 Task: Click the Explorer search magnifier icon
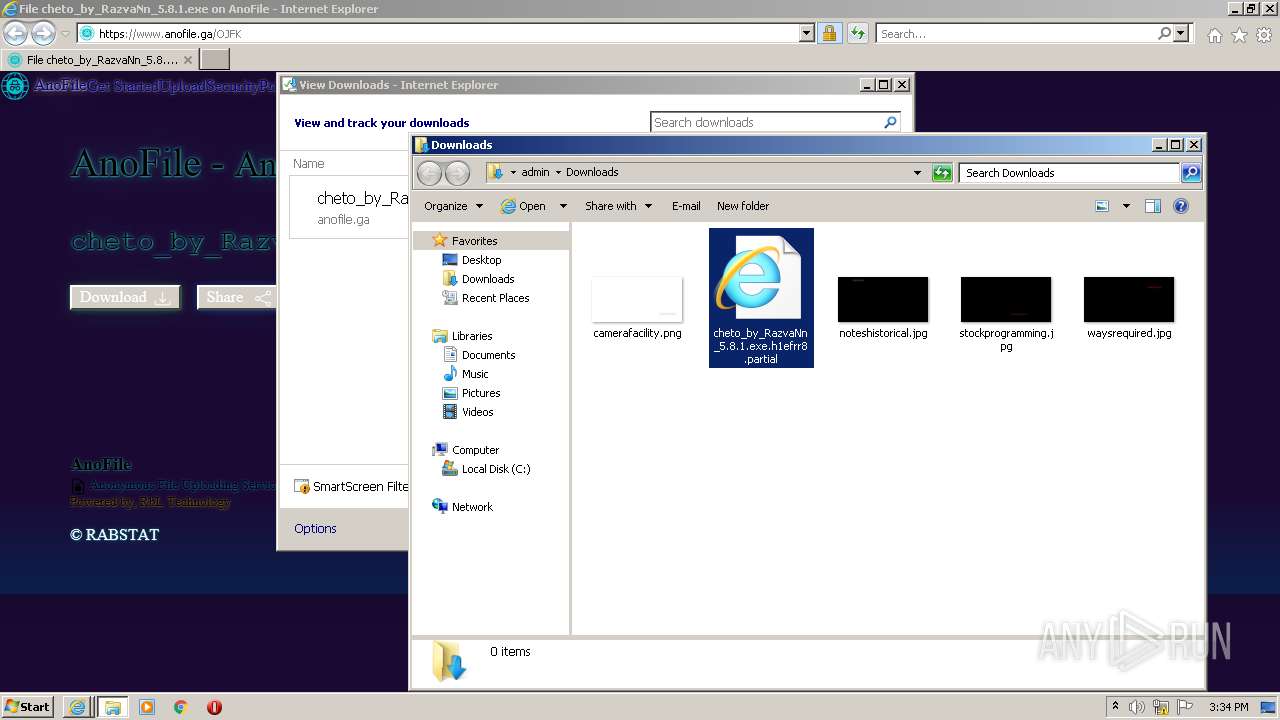point(1190,173)
